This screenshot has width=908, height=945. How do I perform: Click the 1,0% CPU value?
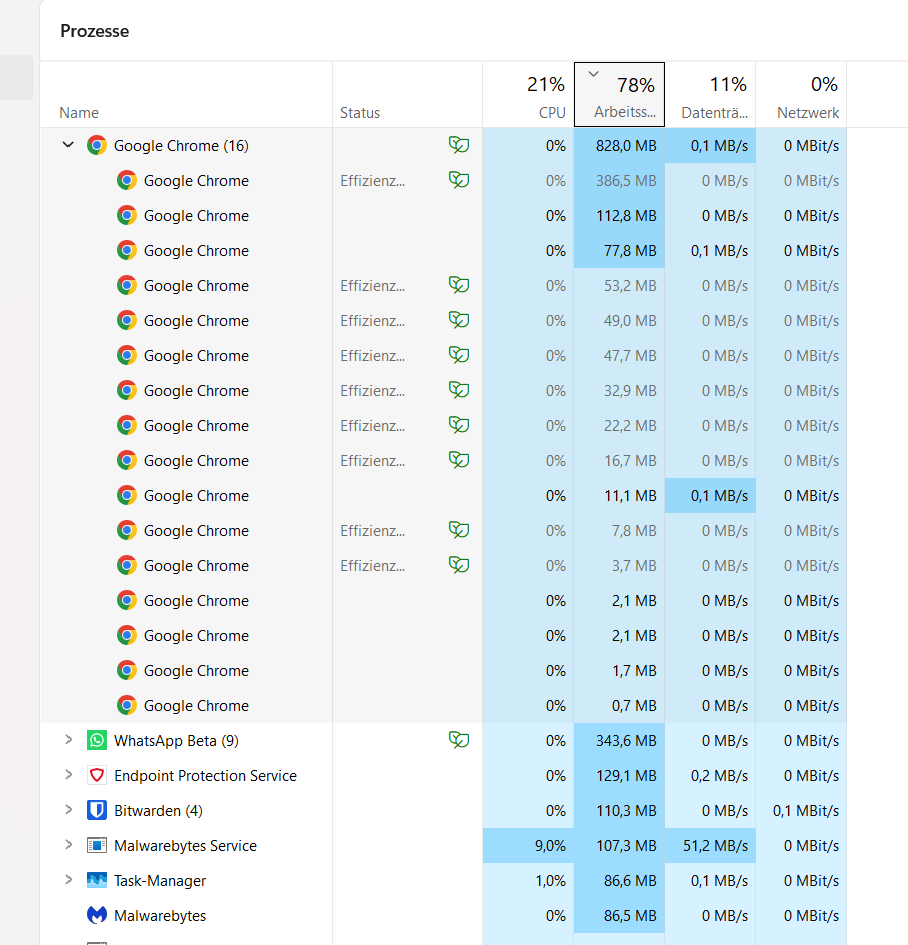coord(550,881)
